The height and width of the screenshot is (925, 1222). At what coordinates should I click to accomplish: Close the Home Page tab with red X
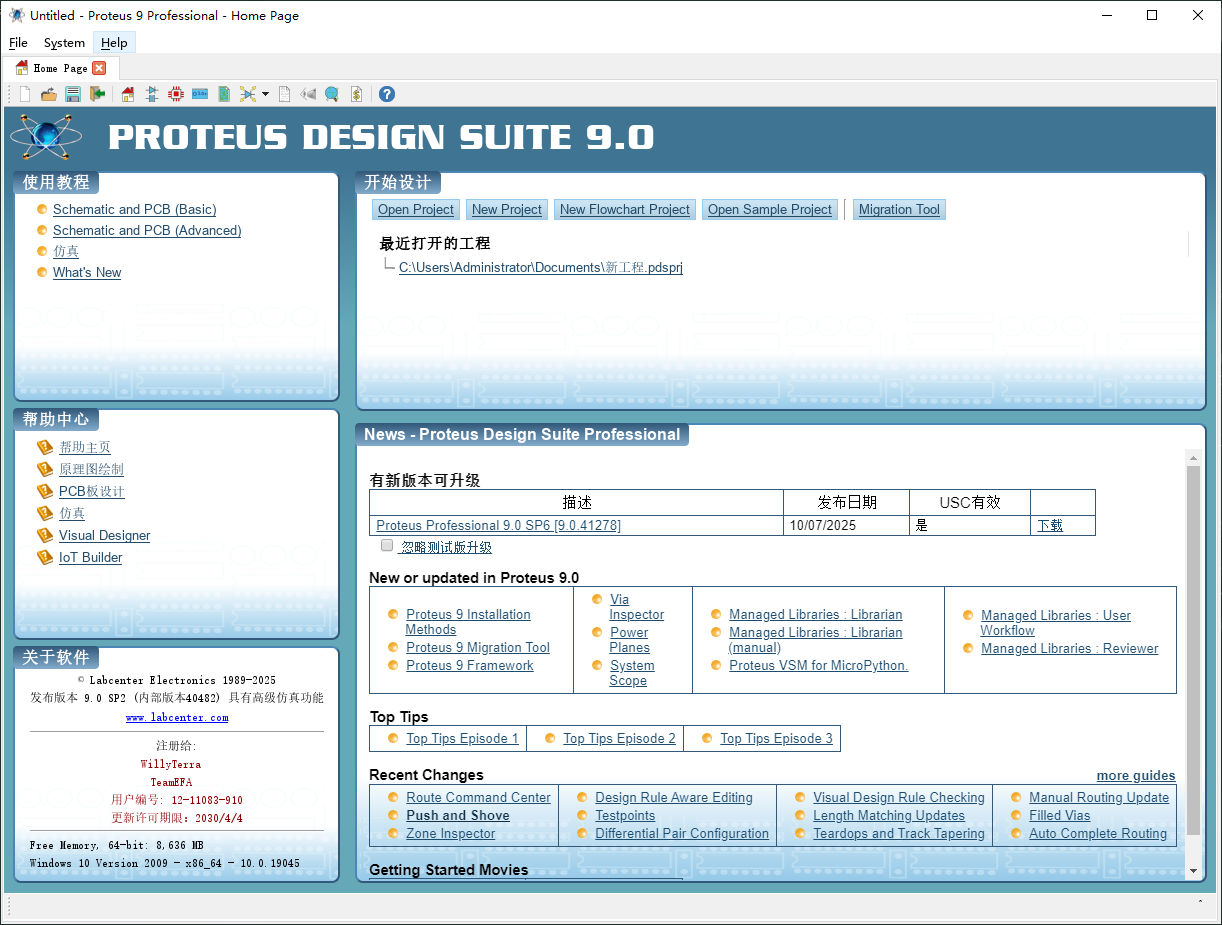coord(99,68)
